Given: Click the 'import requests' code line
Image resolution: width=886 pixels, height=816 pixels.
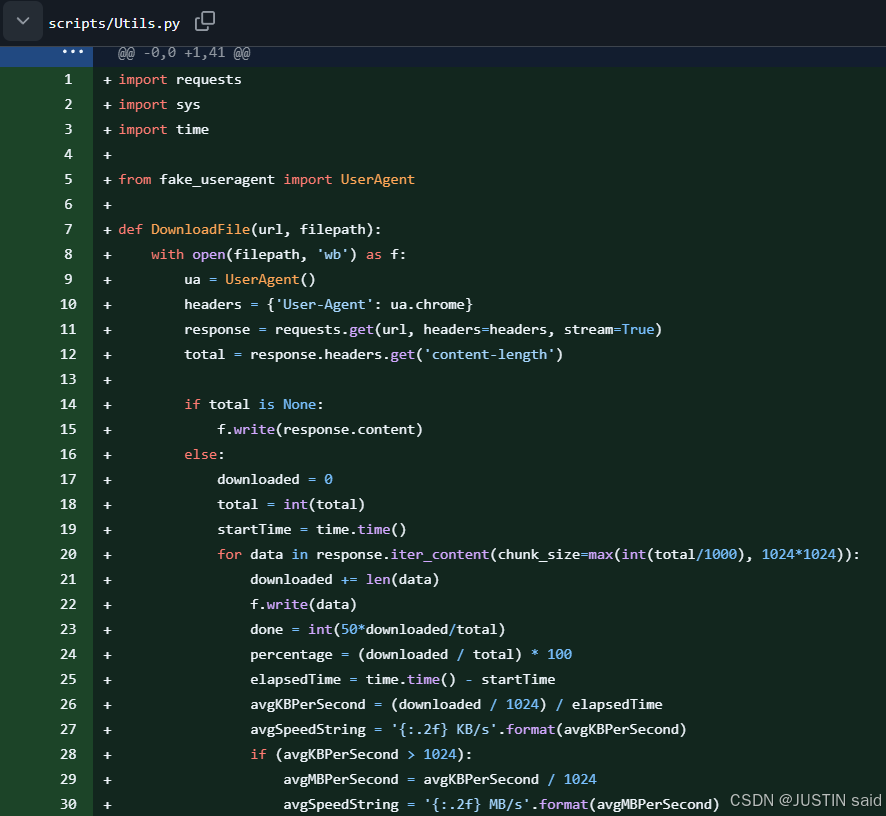Looking at the screenshot, I should coord(180,79).
